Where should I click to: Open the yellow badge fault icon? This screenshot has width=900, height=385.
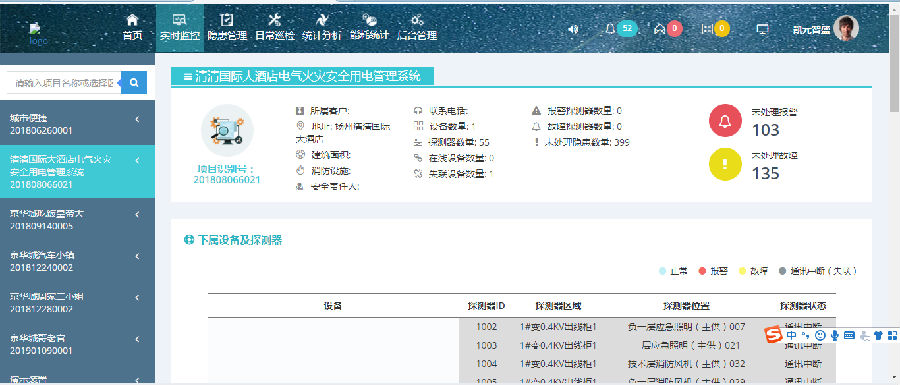coord(716,28)
